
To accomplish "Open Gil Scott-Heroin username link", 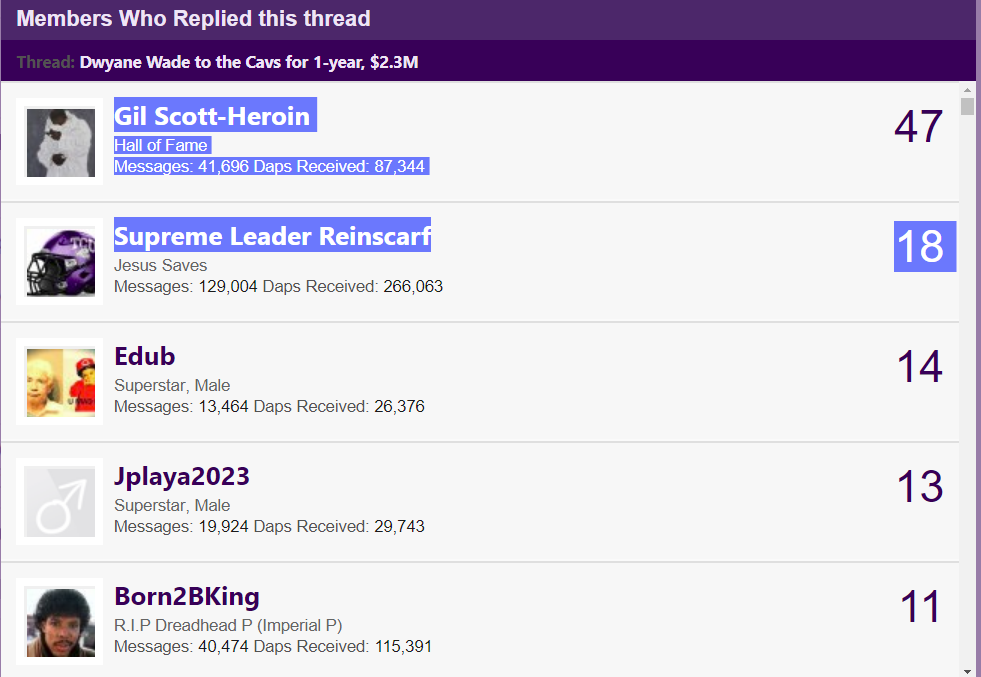I will pos(212,116).
